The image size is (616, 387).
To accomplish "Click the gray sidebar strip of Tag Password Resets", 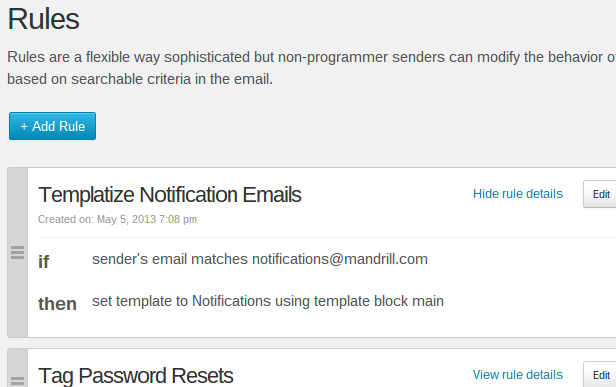I will pyautogui.click(x=18, y=368).
